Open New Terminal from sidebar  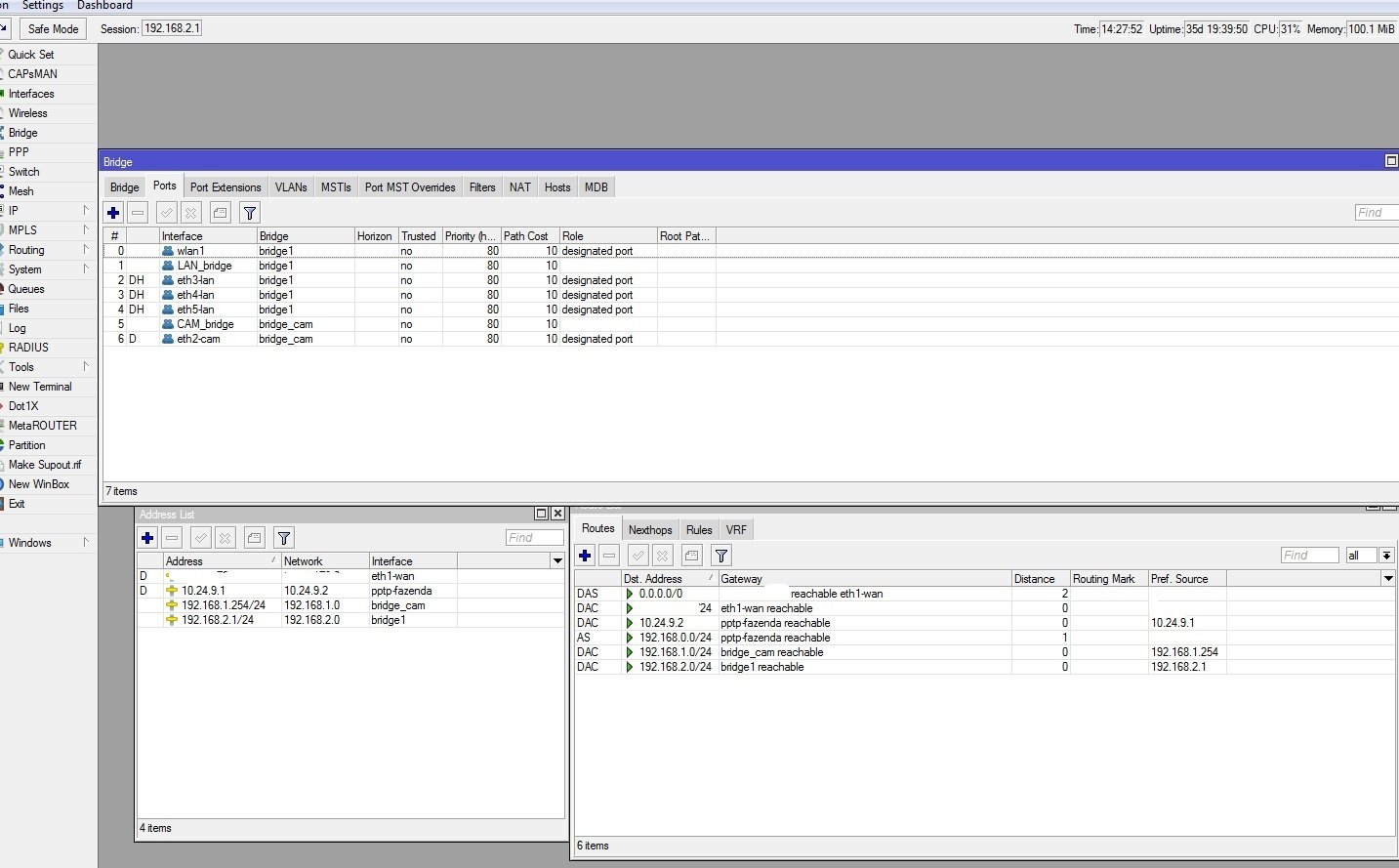[39, 387]
